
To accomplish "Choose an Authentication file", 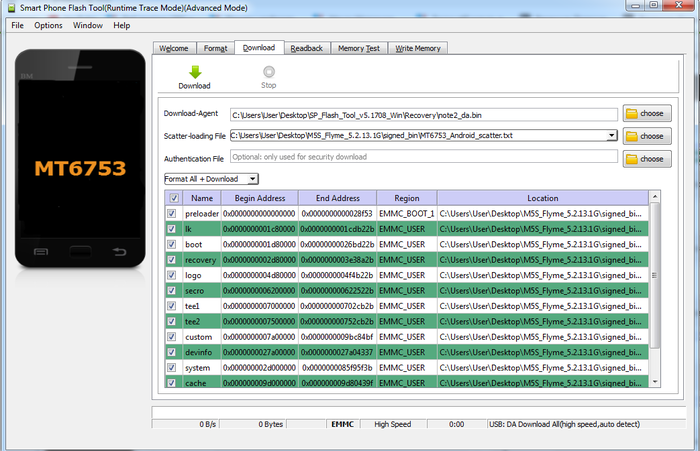I will click(647, 159).
